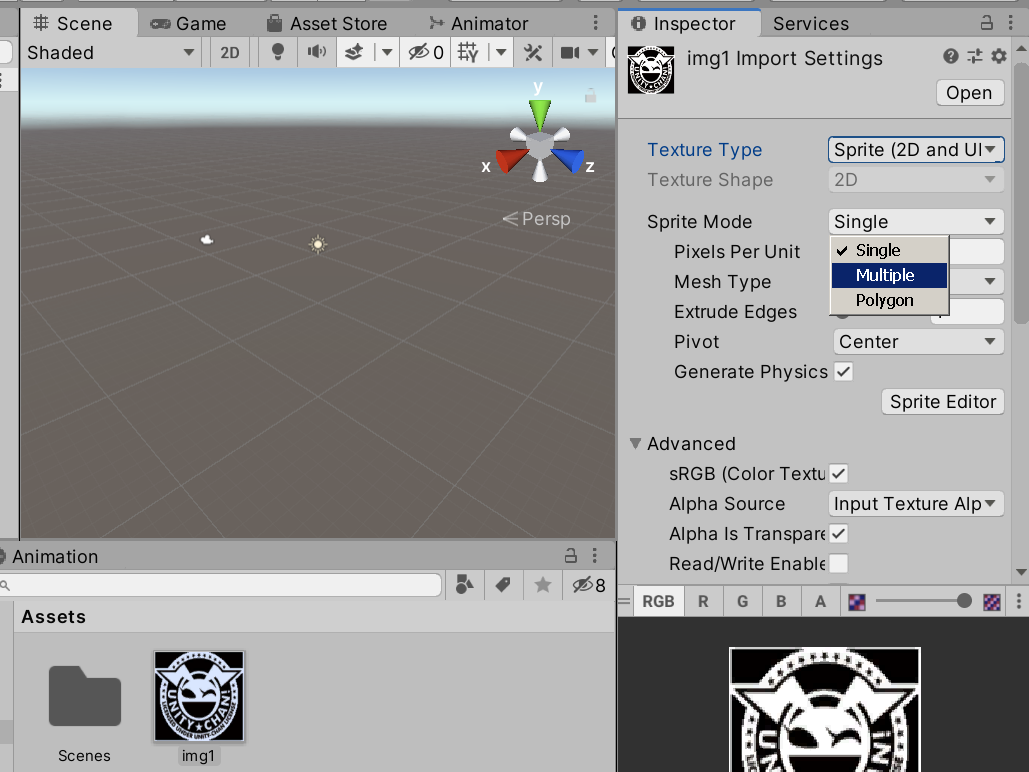Click the green Y axis gizmo cone
This screenshot has height=772, width=1029.
539,114
